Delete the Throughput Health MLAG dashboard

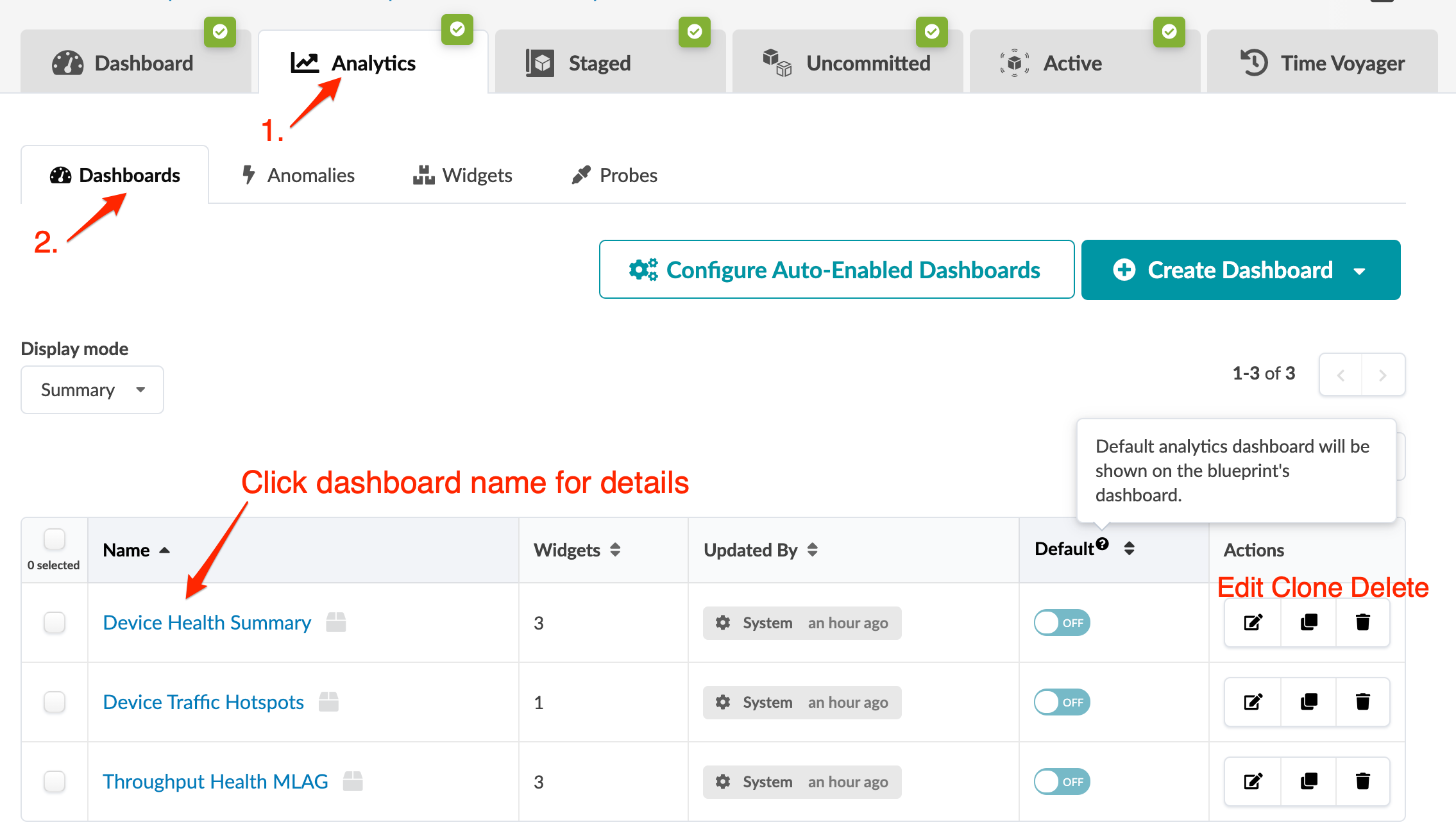1363,782
